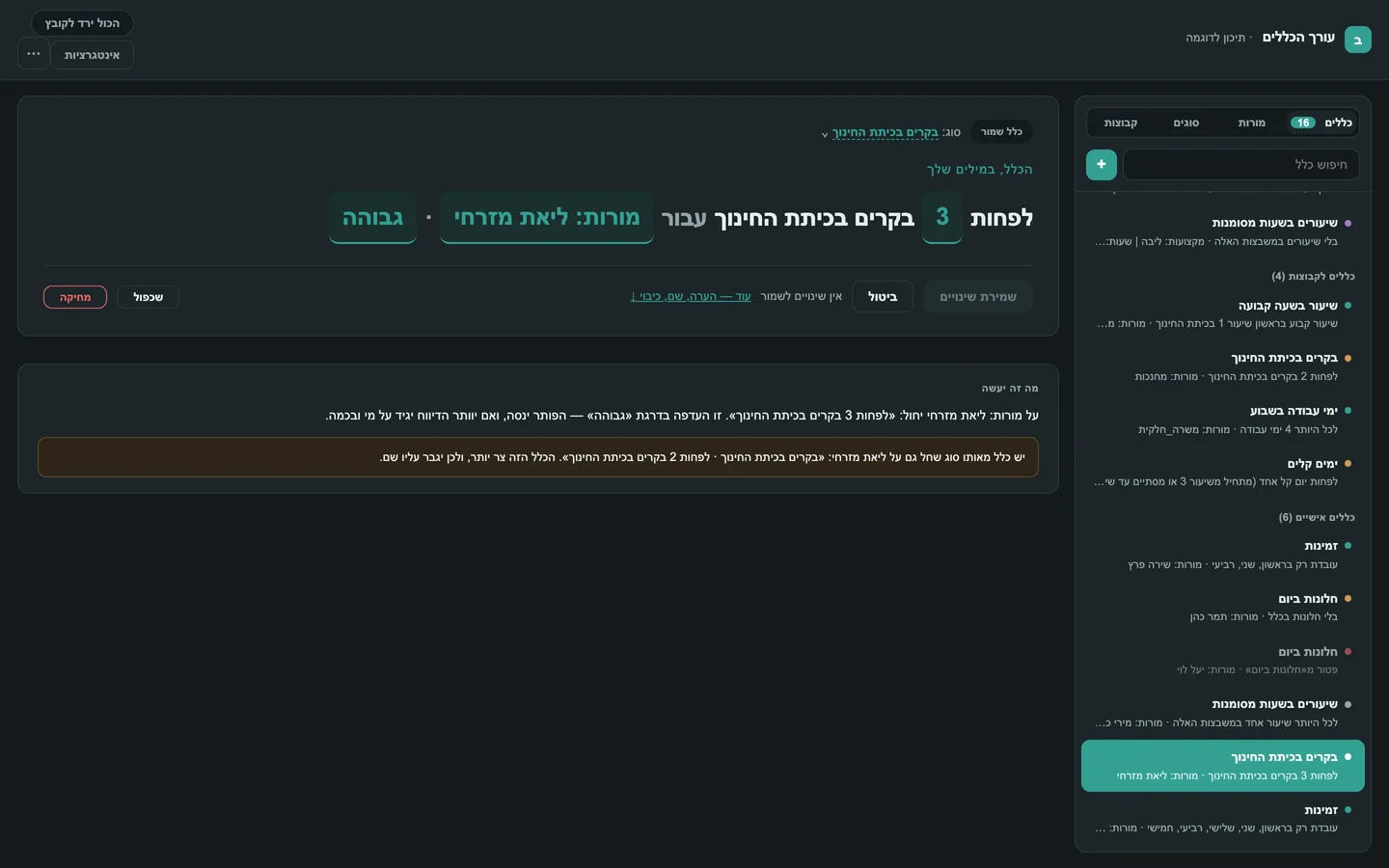Click the הכול ירד לקובץ status pill
The height and width of the screenshot is (868, 1389).
click(x=82, y=23)
